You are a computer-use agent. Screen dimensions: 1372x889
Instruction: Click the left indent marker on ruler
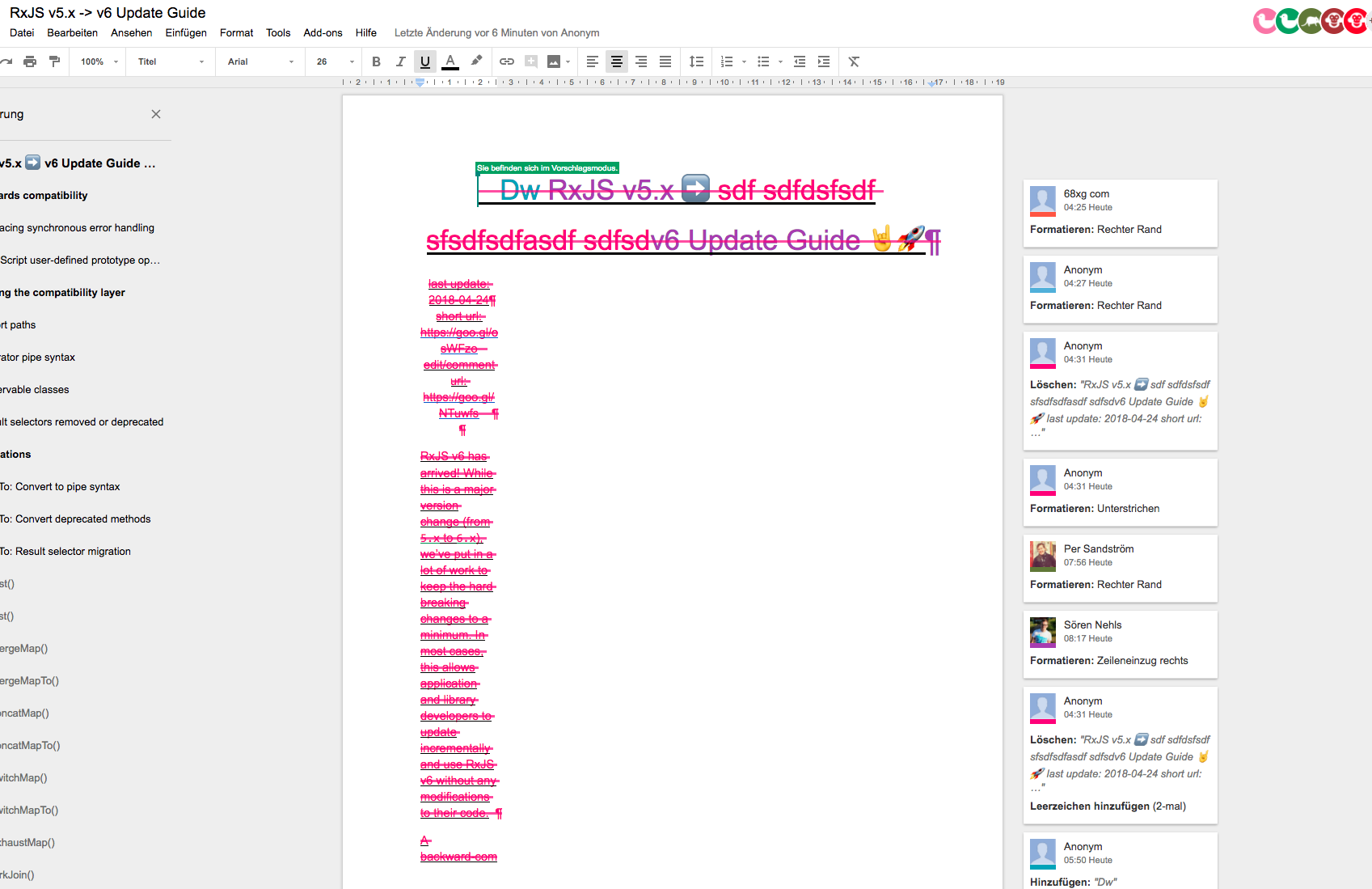(x=420, y=83)
